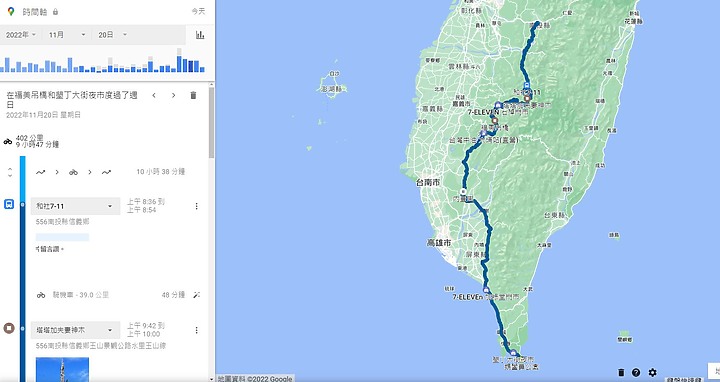Click the 上午 9:42 到 上午 10:00 time
Screen dimensions: 720x382
(x=146, y=330)
